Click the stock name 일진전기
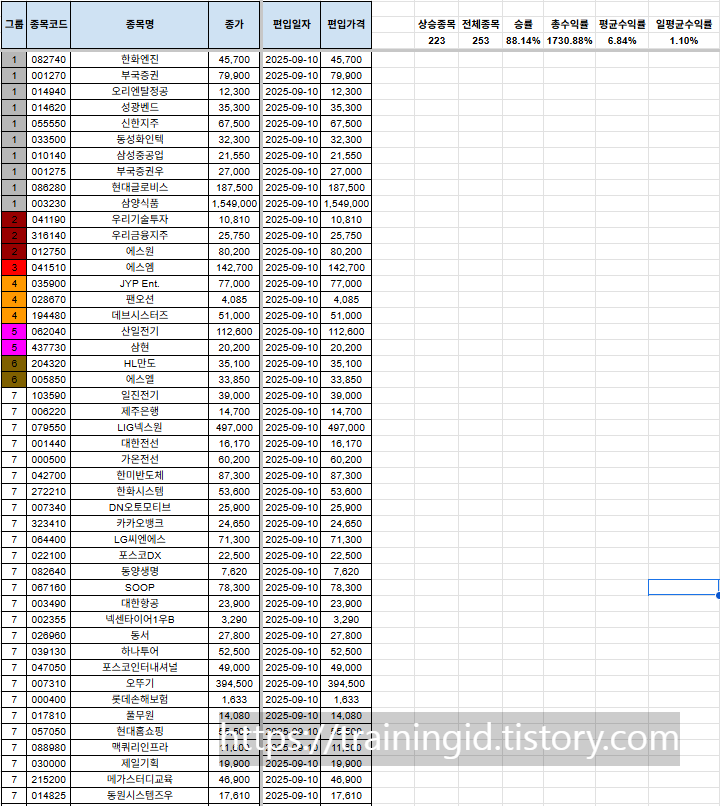This screenshot has height=806, width=720. [x=139, y=395]
